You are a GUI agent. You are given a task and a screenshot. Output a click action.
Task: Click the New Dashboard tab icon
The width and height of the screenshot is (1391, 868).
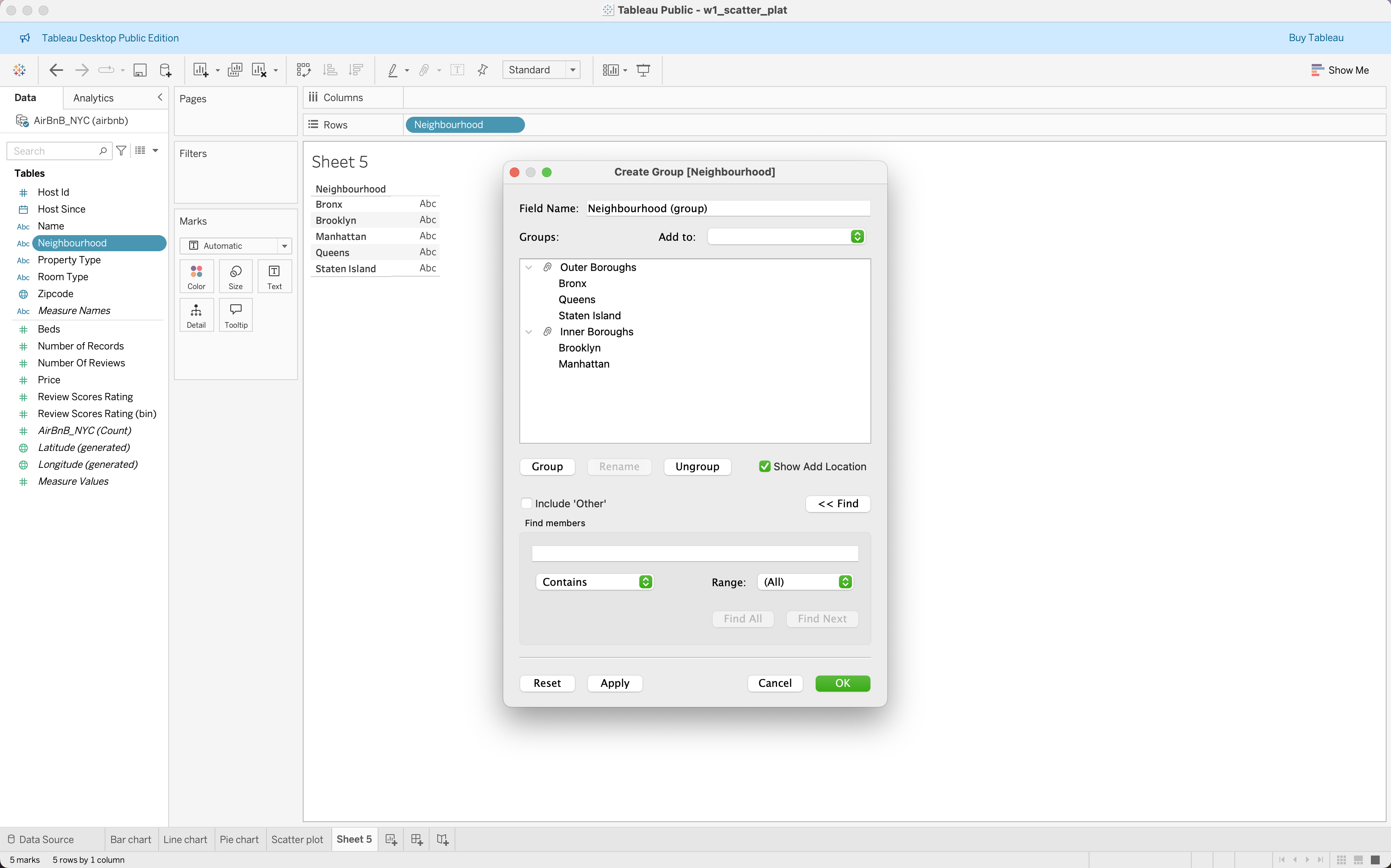click(417, 839)
